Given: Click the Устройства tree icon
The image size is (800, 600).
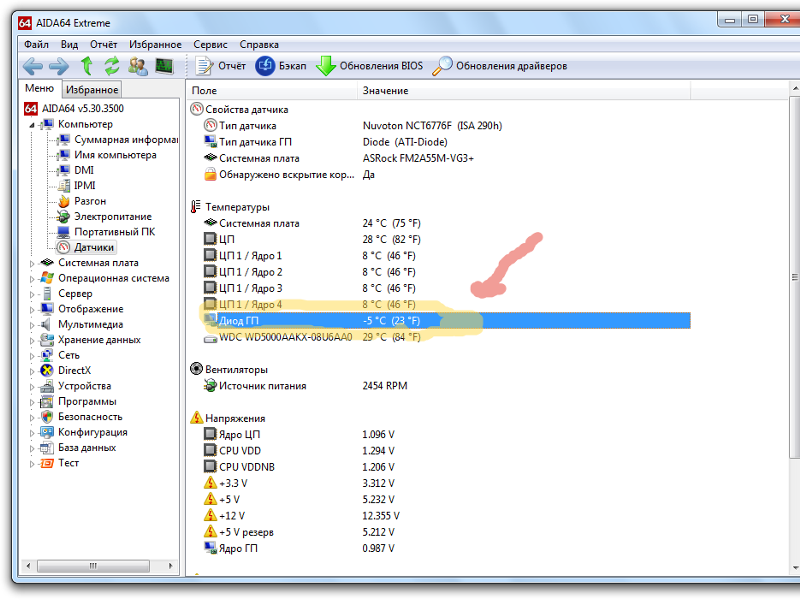Looking at the screenshot, I should [x=47, y=386].
